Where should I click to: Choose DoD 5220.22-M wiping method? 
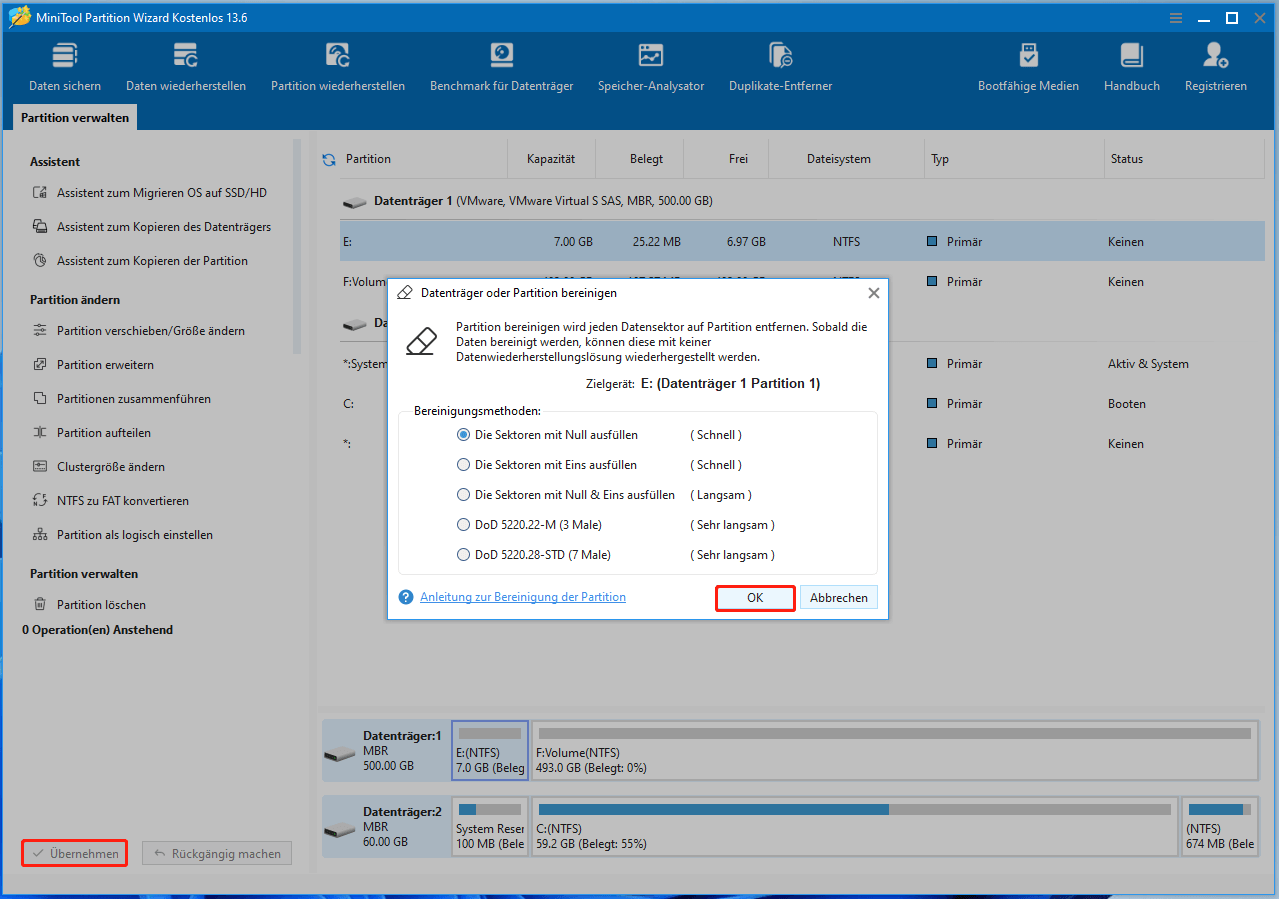tap(463, 524)
